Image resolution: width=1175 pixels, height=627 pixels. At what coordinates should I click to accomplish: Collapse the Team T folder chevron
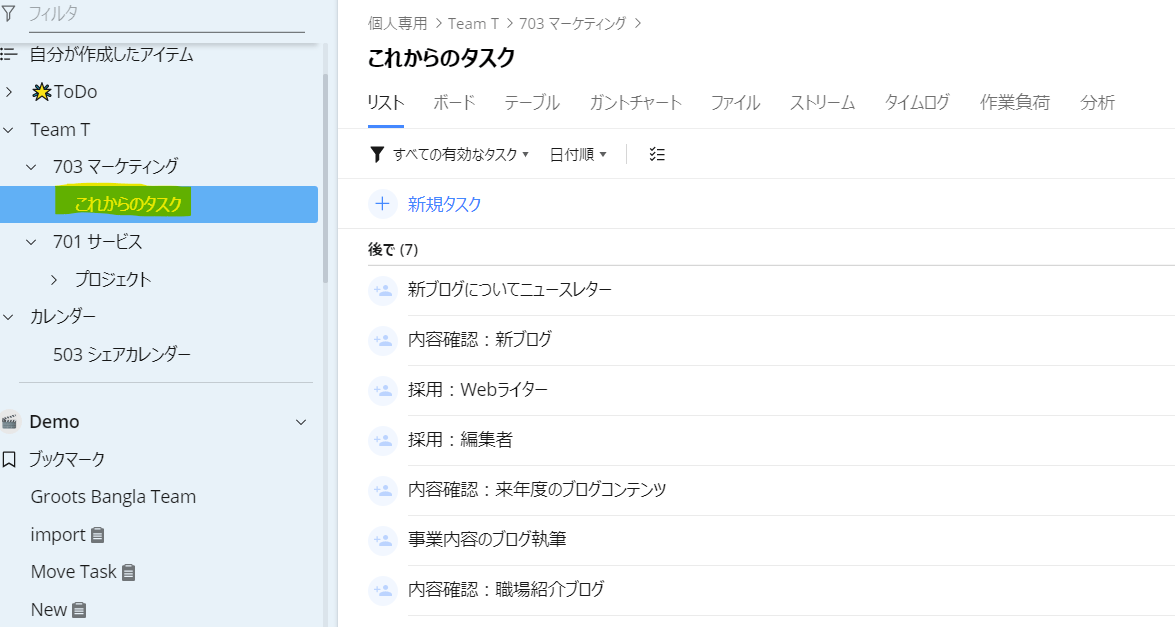(x=9, y=130)
